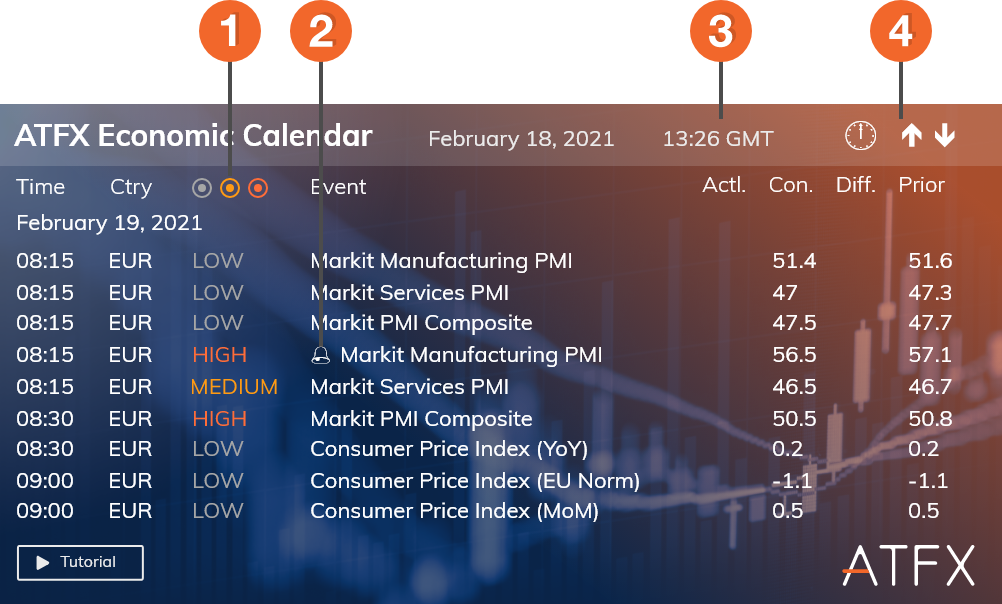Screen dimensions: 1002x604
Task: Select the MEDIUM Markit Services PMI row
Action: point(410,387)
